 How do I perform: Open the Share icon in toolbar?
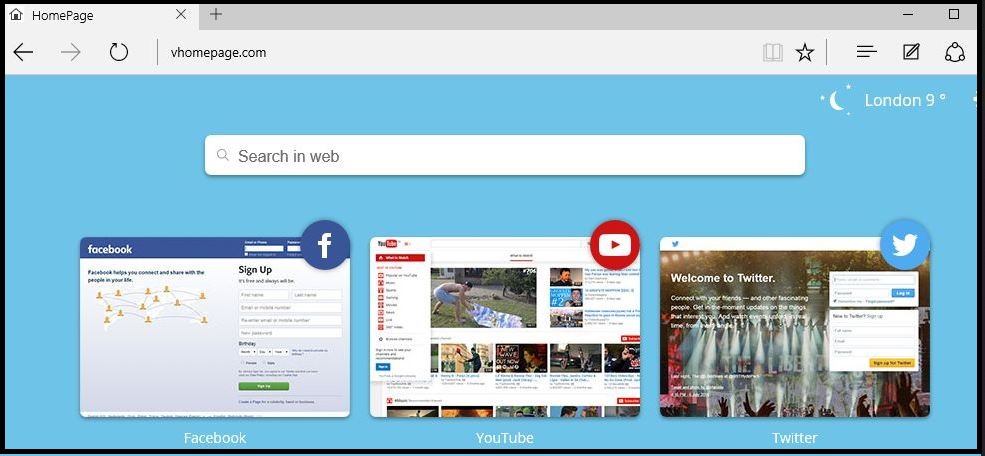tap(955, 52)
